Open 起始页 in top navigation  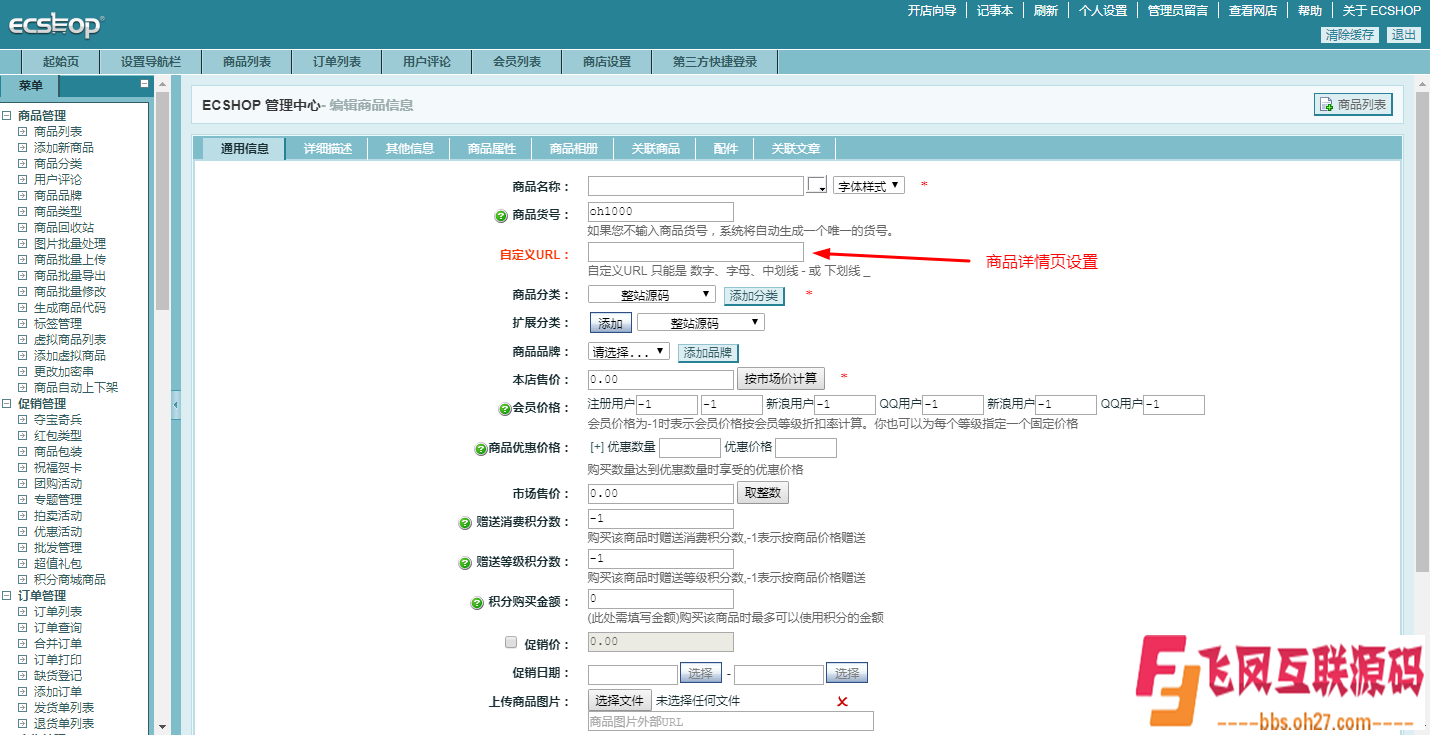(61, 62)
